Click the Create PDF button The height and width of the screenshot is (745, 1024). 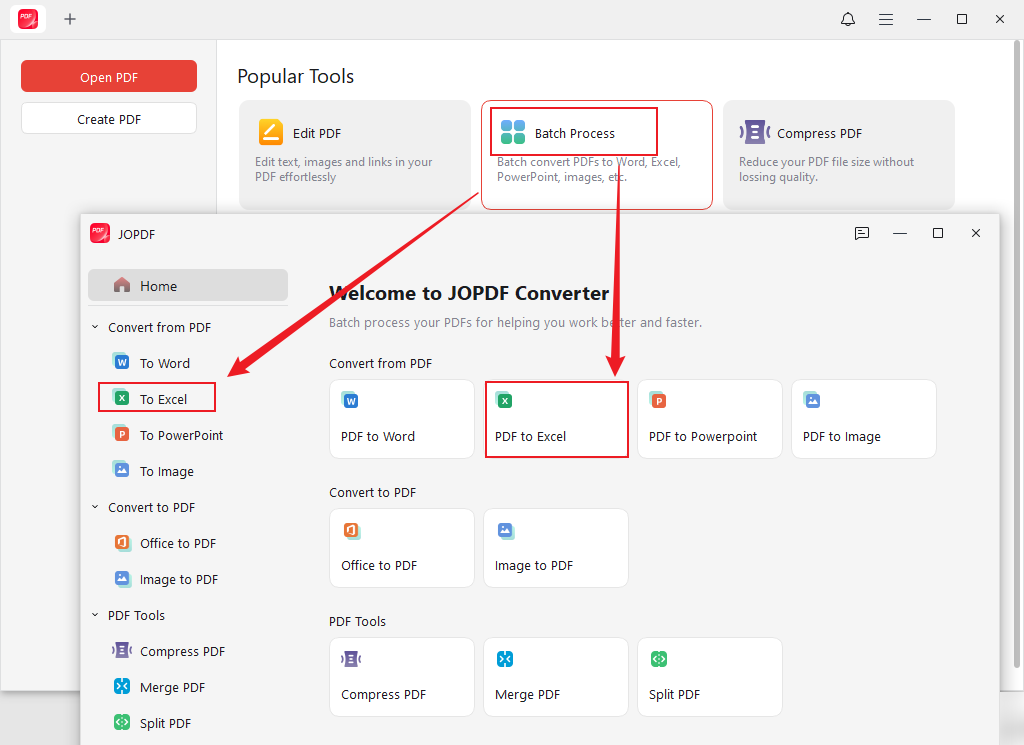[108, 117]
